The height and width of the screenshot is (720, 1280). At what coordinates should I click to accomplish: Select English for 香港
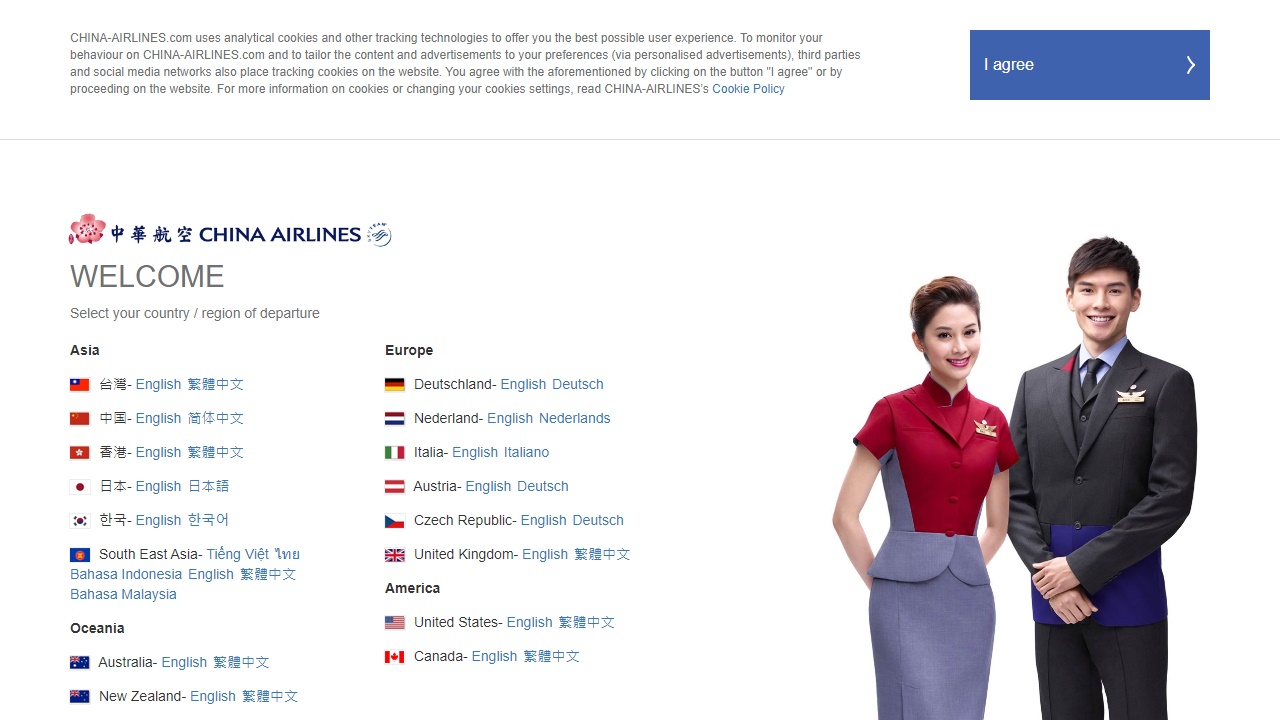click(158, 452)
